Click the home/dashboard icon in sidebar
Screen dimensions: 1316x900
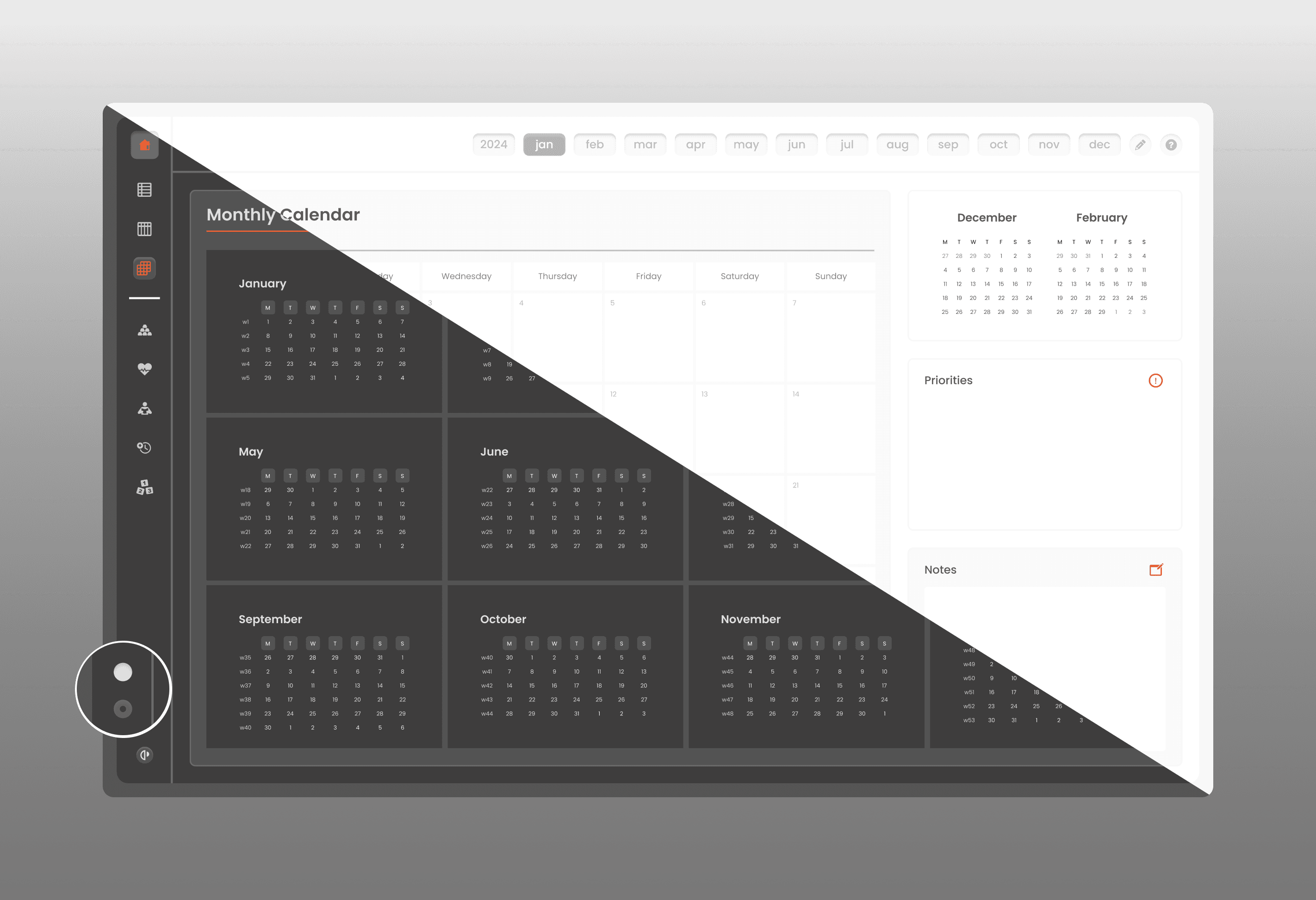(145, 144)
